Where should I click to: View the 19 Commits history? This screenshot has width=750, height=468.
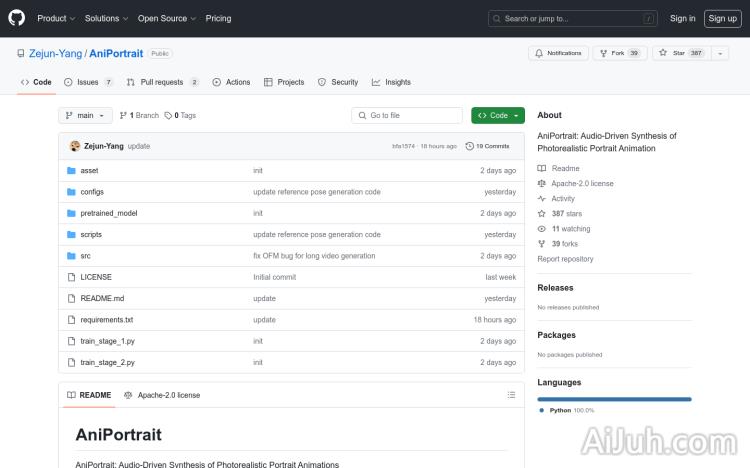pyautogui.click(x=492, y=146)
